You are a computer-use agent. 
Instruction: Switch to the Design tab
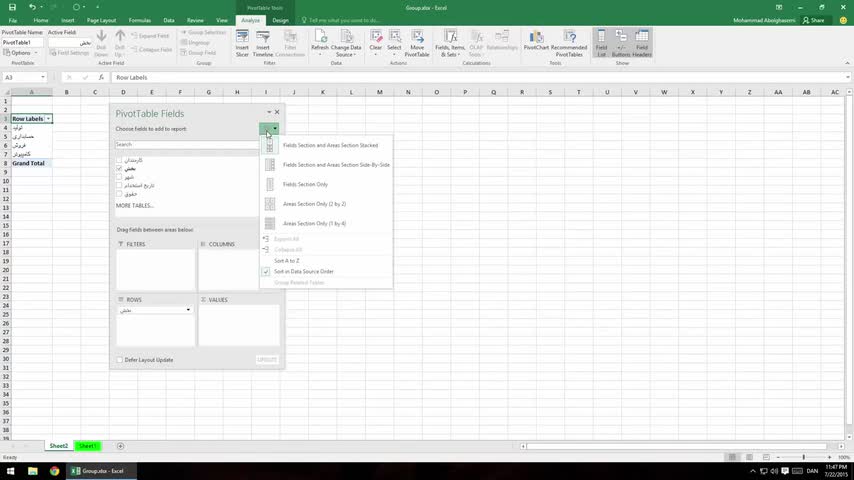tap(280, 20)
